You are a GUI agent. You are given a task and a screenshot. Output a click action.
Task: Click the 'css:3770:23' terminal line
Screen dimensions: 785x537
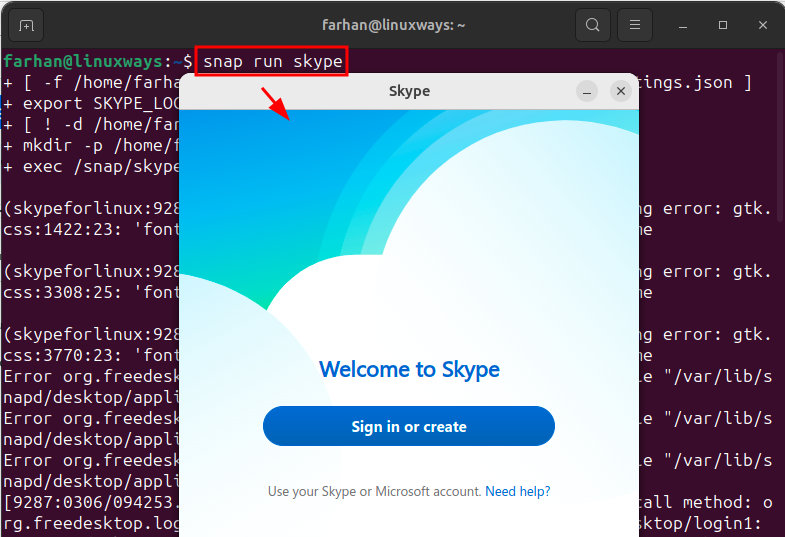(92, 355)
